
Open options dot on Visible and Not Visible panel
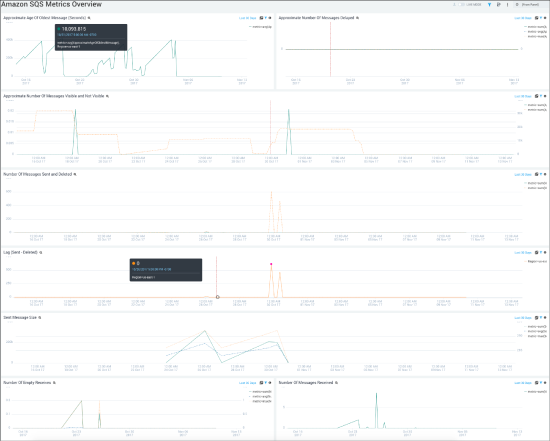(x=545, y=96)
